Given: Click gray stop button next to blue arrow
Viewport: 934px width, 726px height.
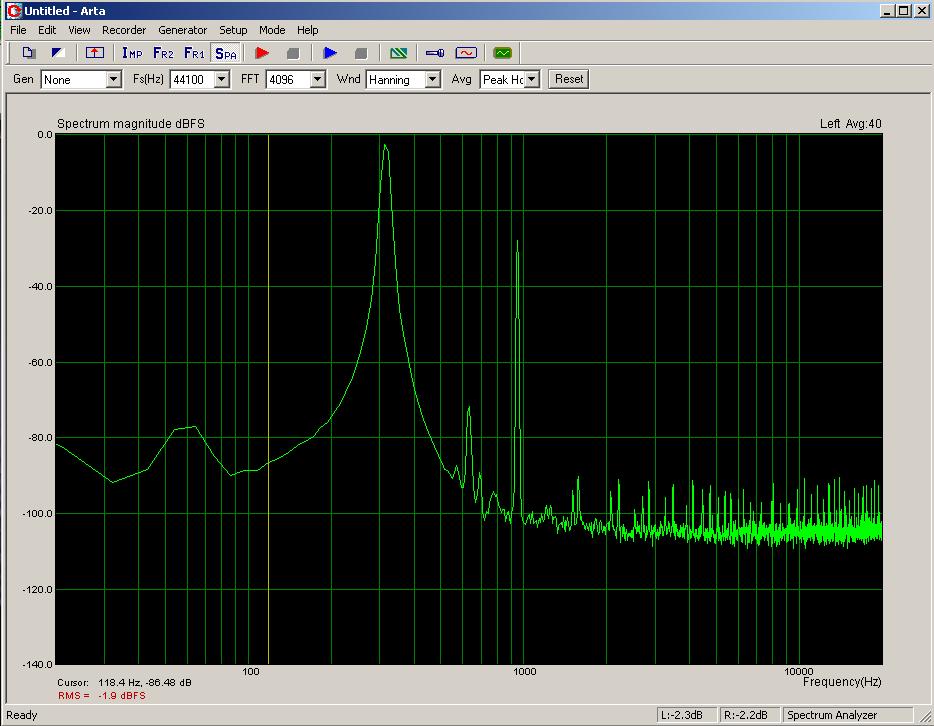Looking at the screenshot, I should tap(360, 54).
